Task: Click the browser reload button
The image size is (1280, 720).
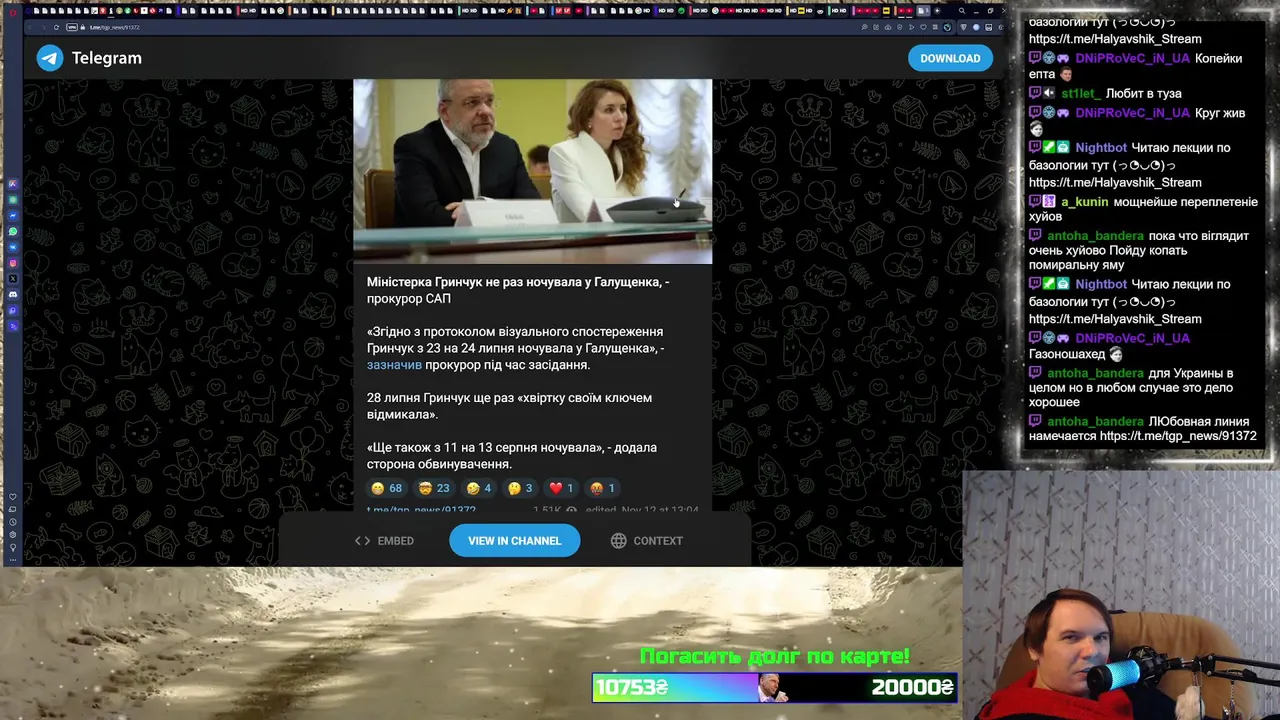Action: pyautogui.click(x=56, y=27)
